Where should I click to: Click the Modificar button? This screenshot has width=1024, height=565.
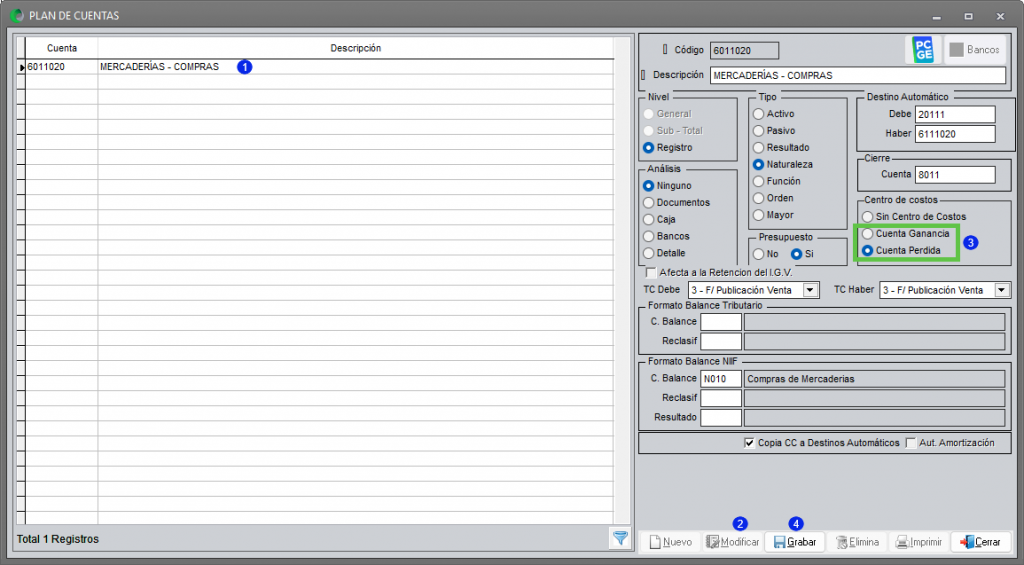tap(733, 542)
